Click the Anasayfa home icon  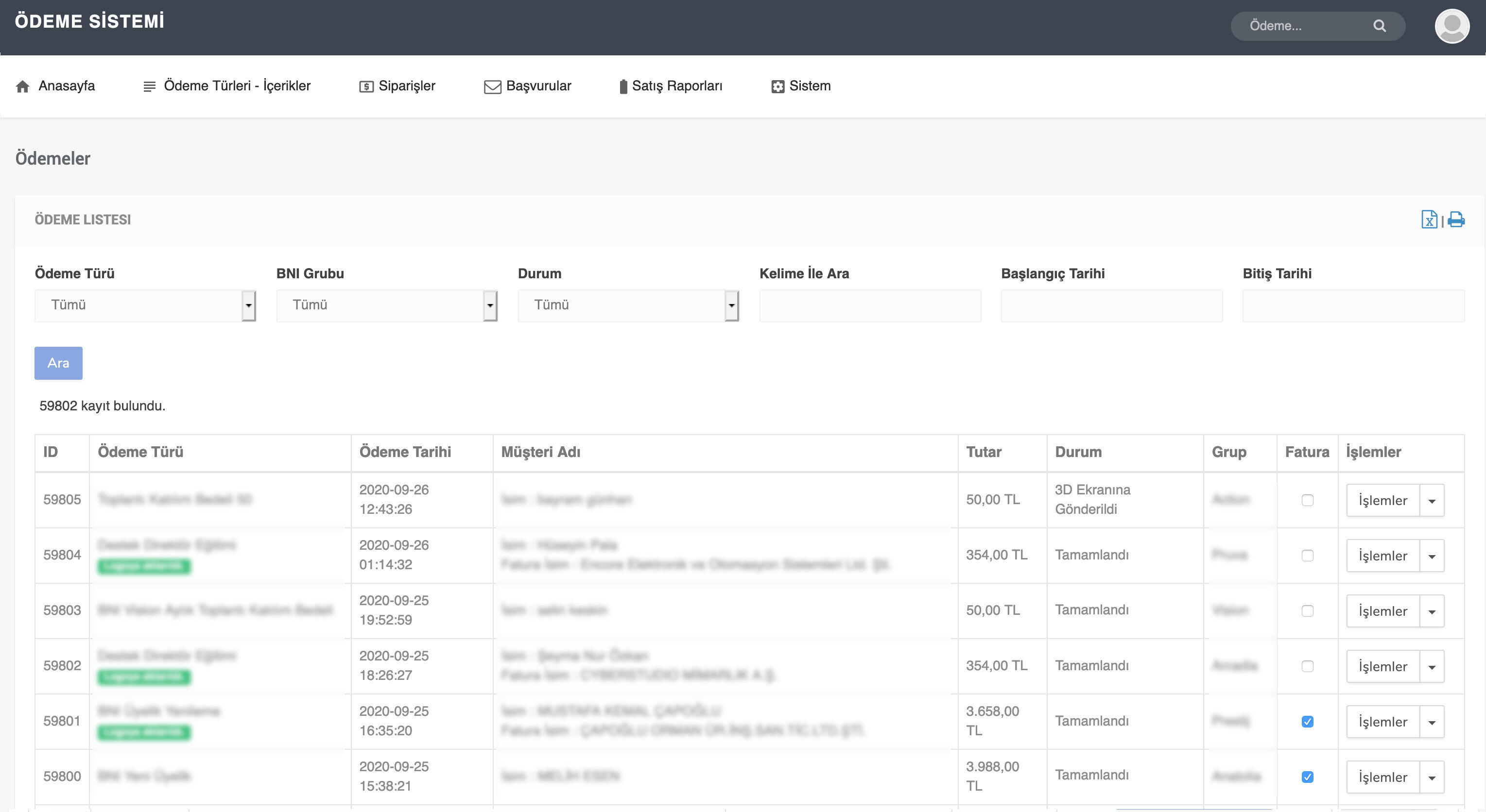(x=22, y=86)
